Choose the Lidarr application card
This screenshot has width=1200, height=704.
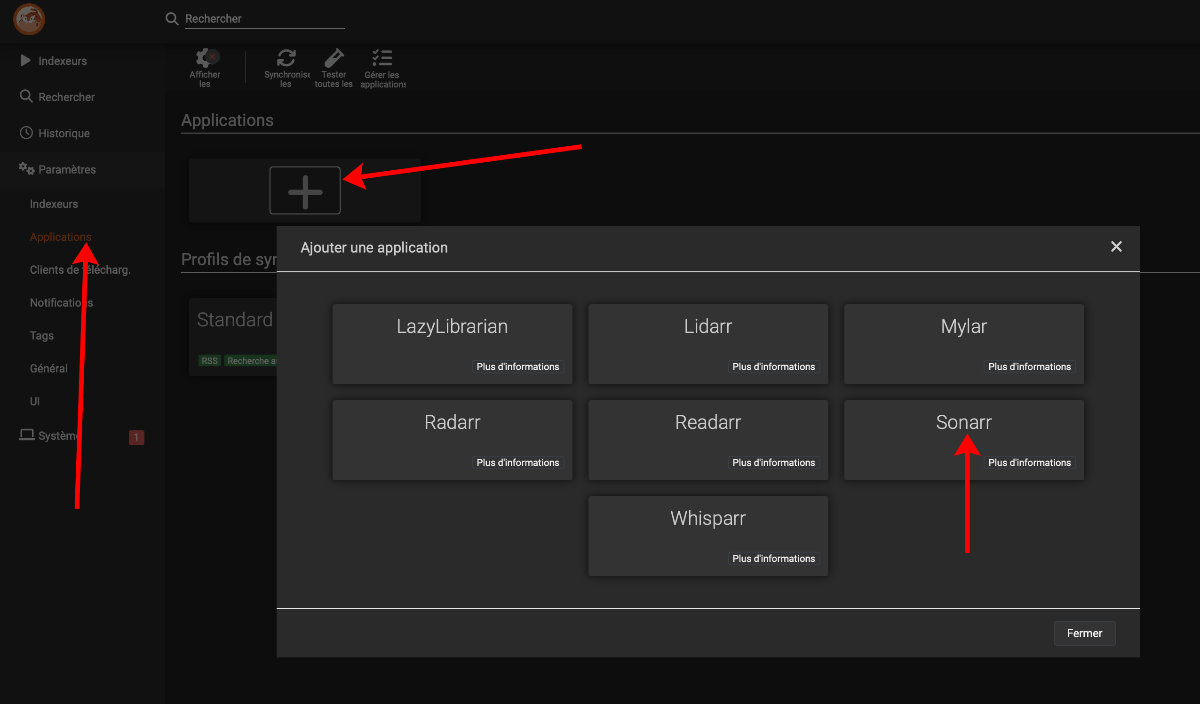coord(708,328)
